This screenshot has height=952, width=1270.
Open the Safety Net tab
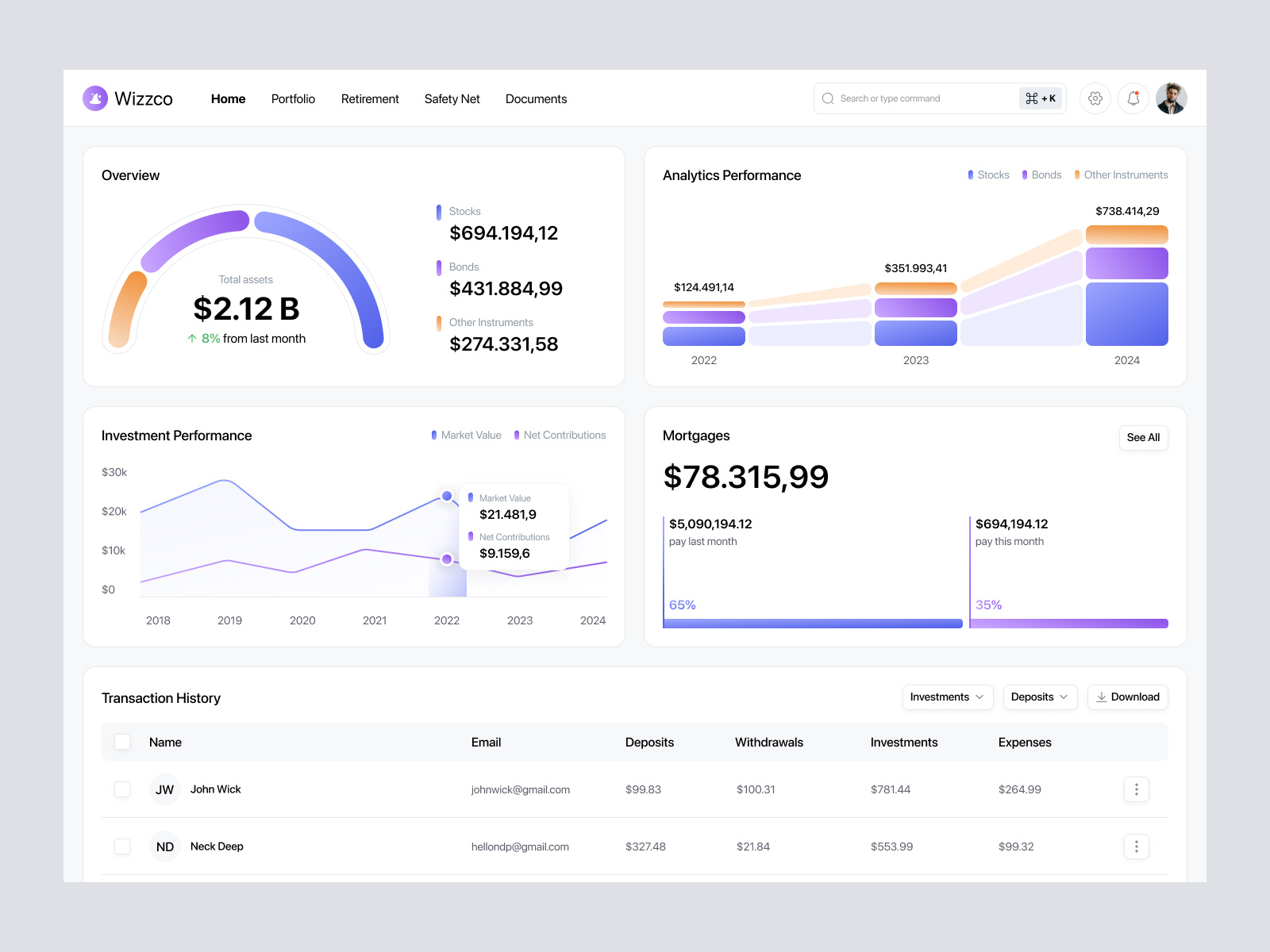tap(452, 99)
